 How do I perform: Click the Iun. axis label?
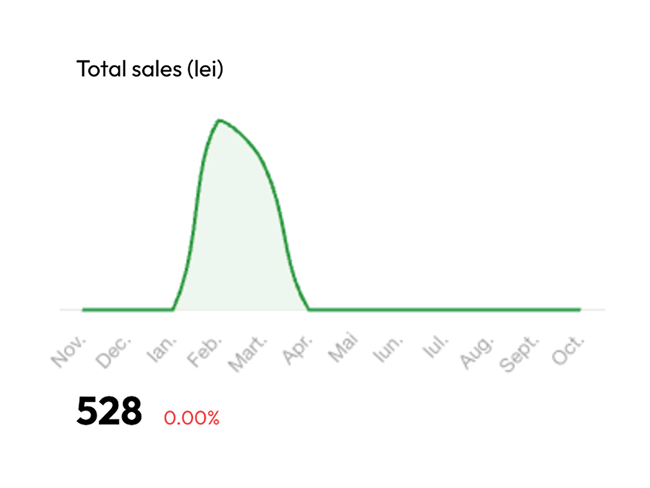[x=388, y=350]
